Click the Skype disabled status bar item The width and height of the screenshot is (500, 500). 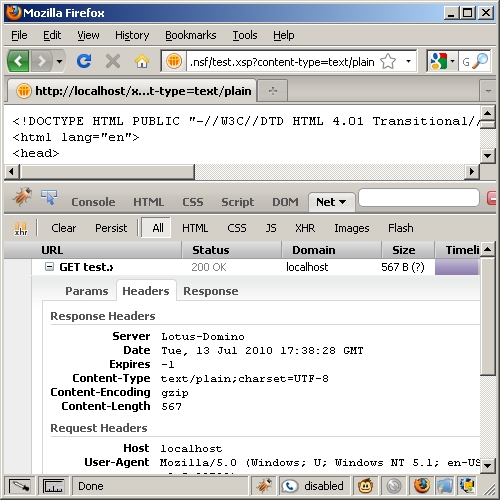point(313,486)
